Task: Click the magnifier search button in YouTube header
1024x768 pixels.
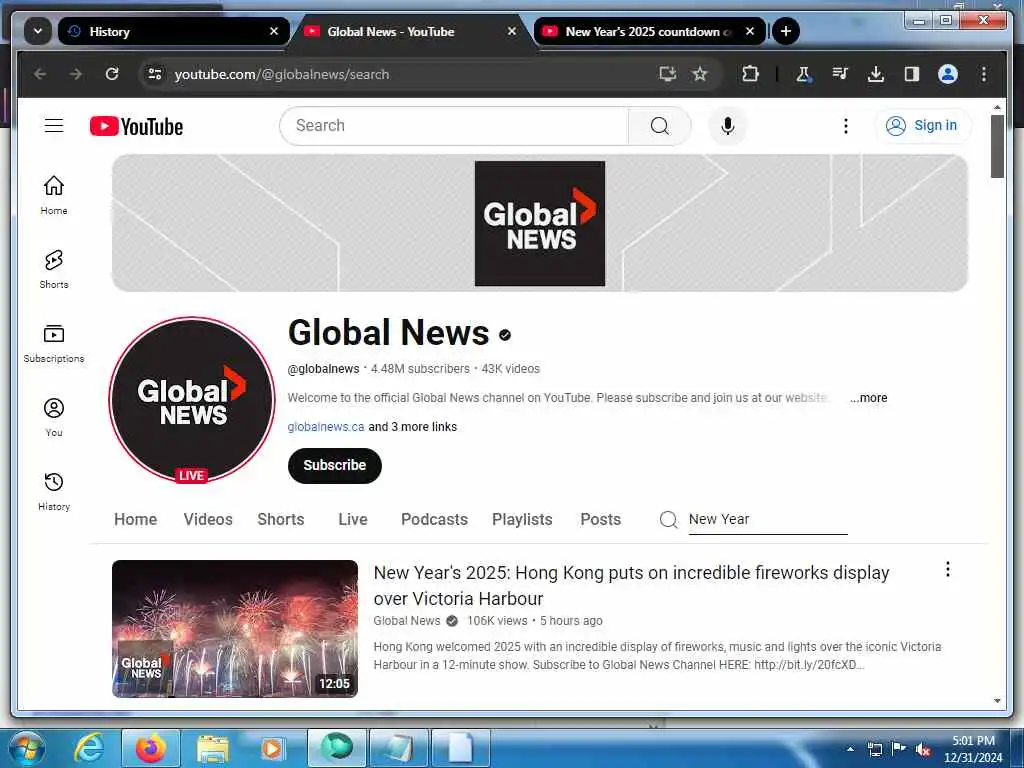Action: pos(660,125)
